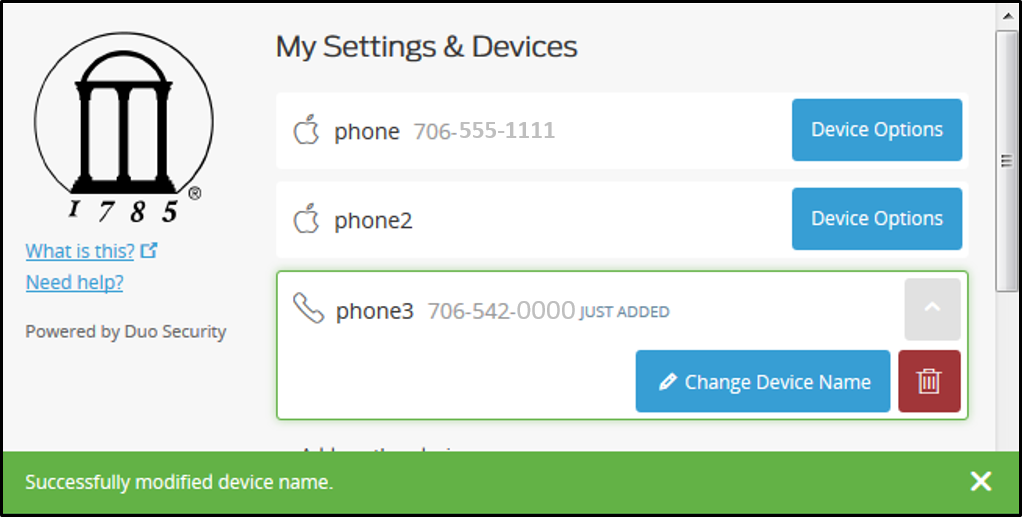The width and height of the screenshot is (1022, 517).
Task: Open the Need help? link
Action: click(74, 282)
